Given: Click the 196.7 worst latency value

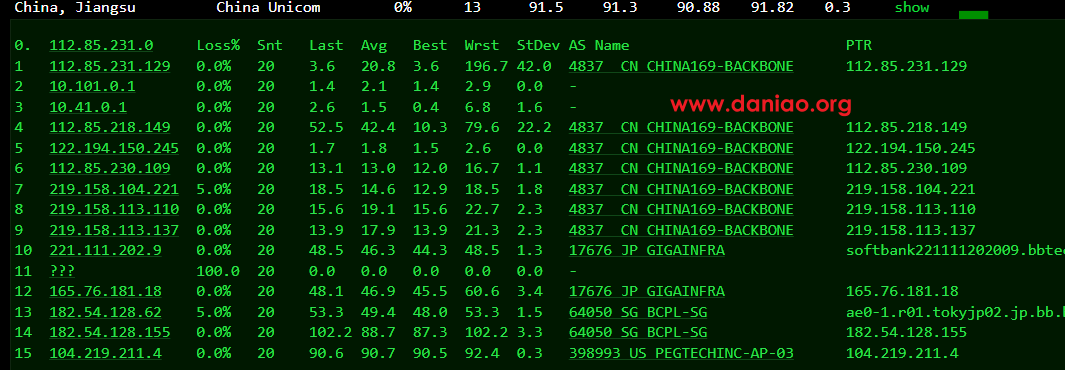Looking at the screenshot, I should click(486, 66).
